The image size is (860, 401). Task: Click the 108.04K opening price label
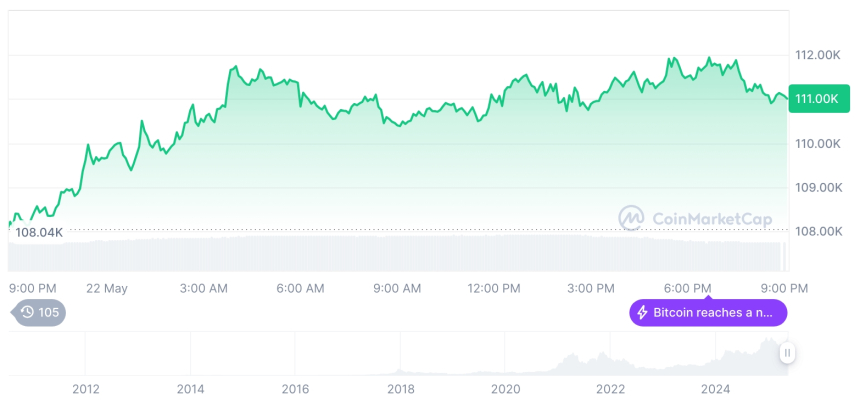(40, 232)
